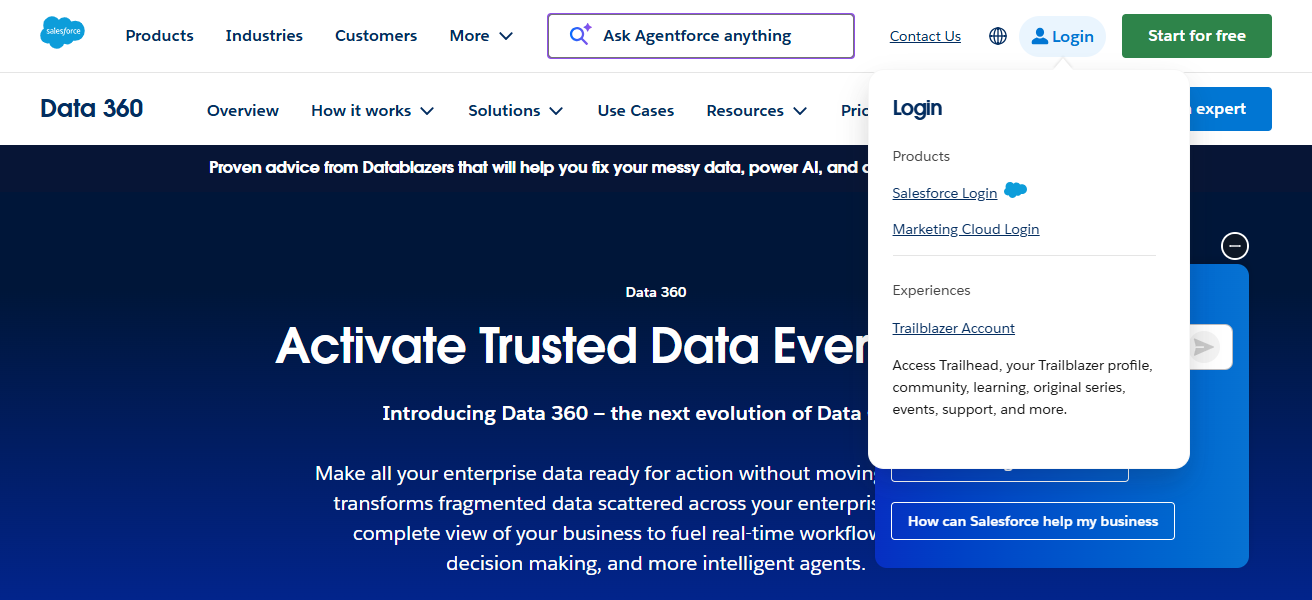Expand the Resources dropdown
1312x600 pixels.
pos(757,110)
